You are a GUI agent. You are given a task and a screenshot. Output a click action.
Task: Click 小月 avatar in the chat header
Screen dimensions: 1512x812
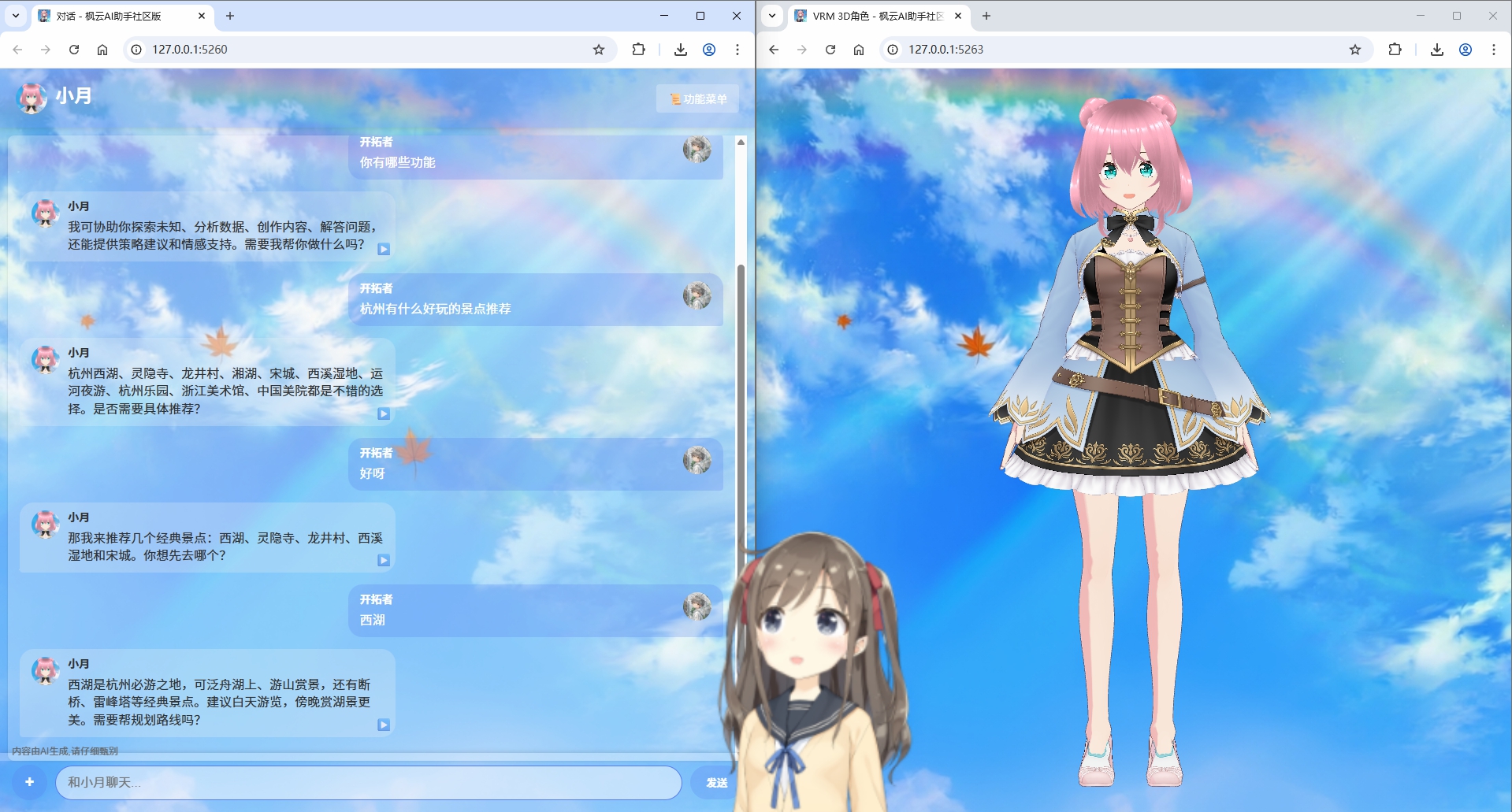coord(32,98)
